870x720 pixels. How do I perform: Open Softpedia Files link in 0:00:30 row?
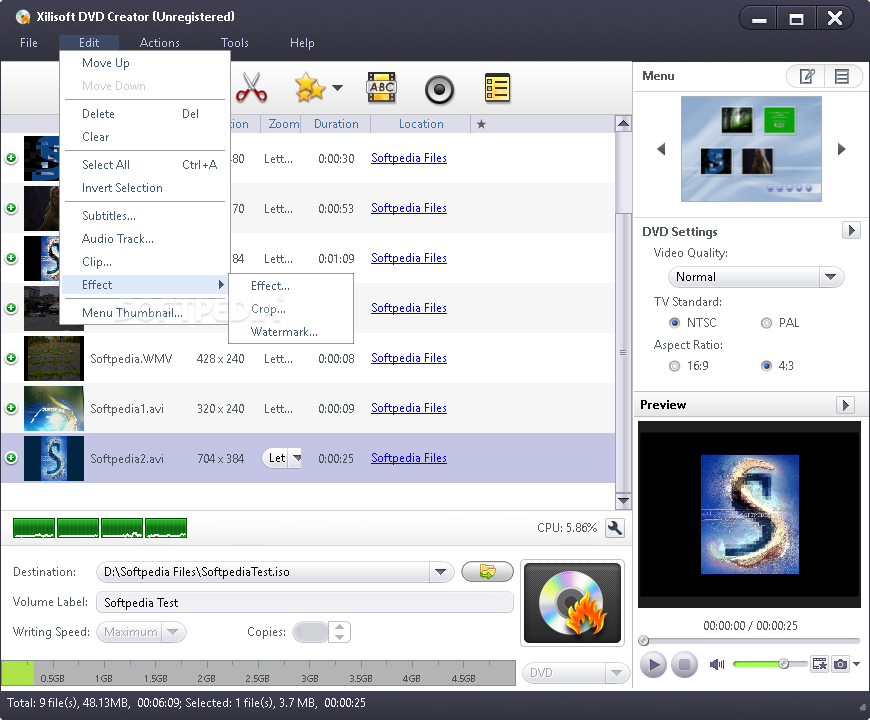[x=408, y=158]
